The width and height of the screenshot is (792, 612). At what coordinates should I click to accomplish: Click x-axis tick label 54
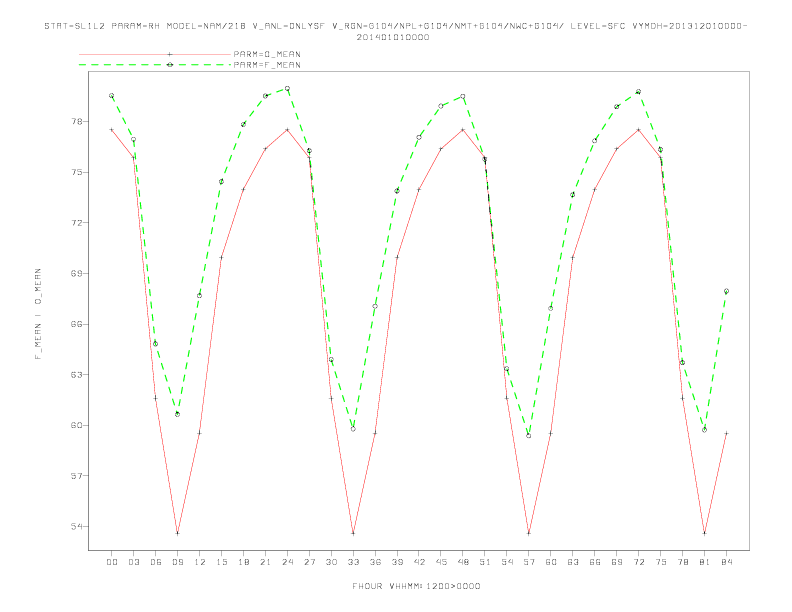pyautogui.click(x=507, y=562)
